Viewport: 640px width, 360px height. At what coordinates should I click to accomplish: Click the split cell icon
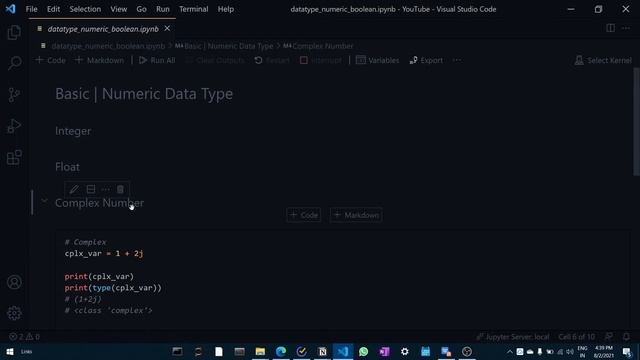click(91, 189)
